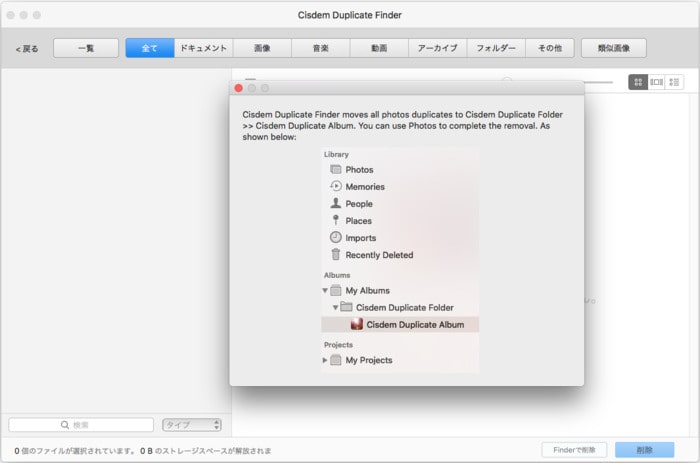
Task: Click the Cisdem Duplicate Folder label
Action: [404, 308]
